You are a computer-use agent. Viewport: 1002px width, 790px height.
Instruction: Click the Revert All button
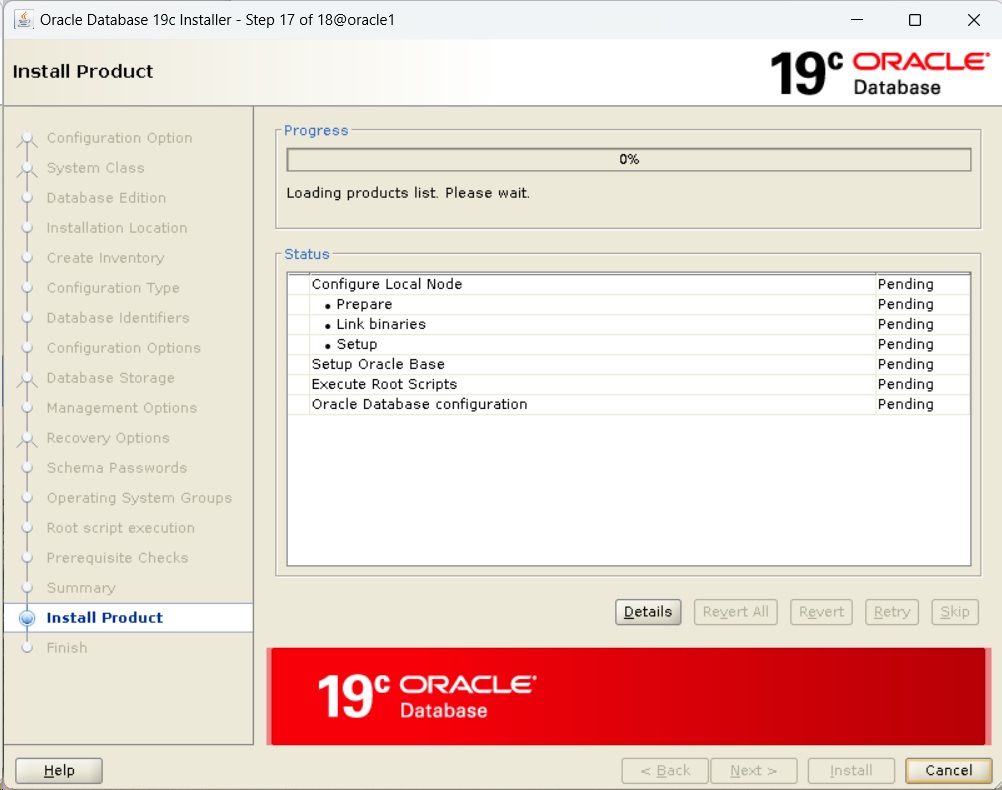pyautogui.click(x=735, y=612)
